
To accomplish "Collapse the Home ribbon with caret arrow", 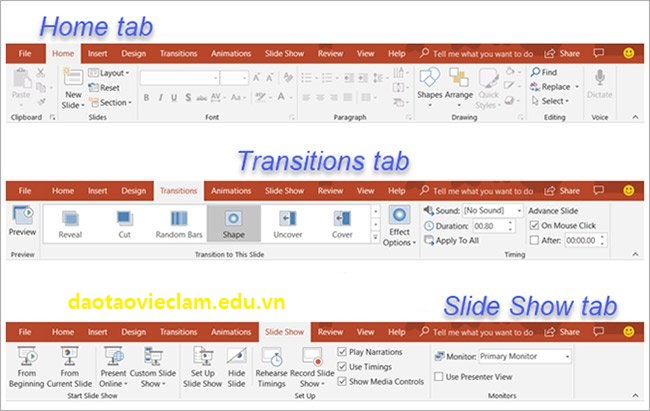I will point(635,117).
